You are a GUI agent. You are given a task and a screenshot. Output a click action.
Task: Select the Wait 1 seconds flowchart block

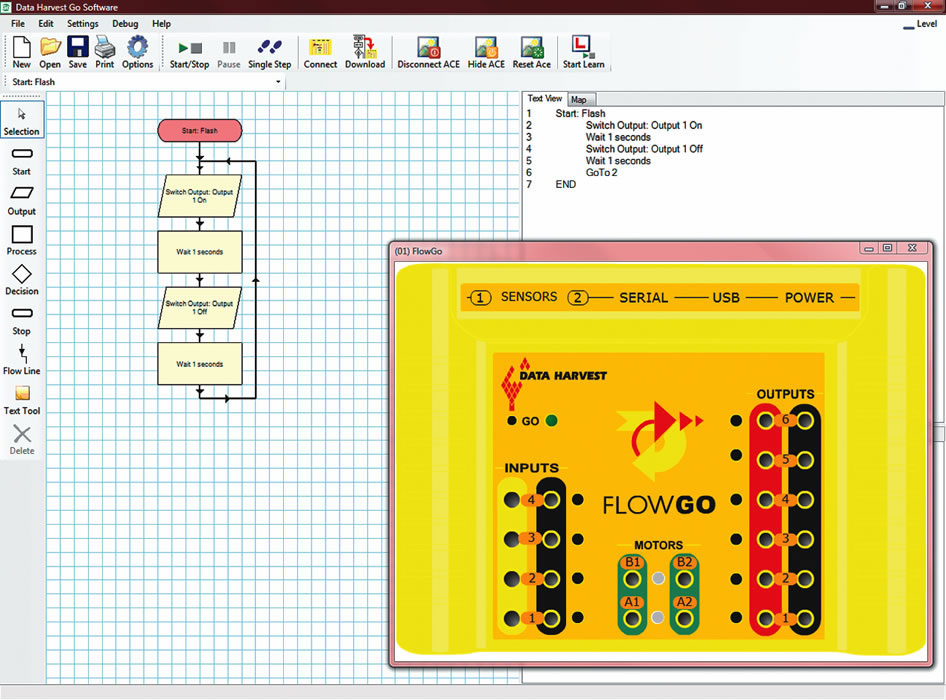[x=199, y=252]
